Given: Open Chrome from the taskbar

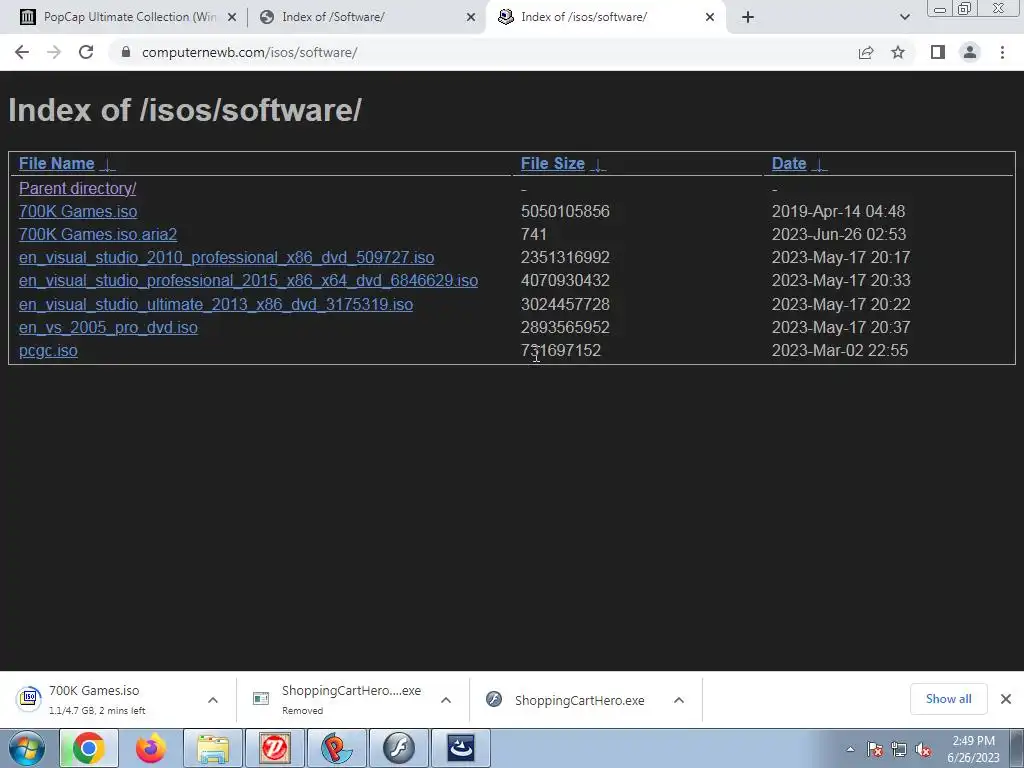Looking at the screenshot, I should 88,748.
